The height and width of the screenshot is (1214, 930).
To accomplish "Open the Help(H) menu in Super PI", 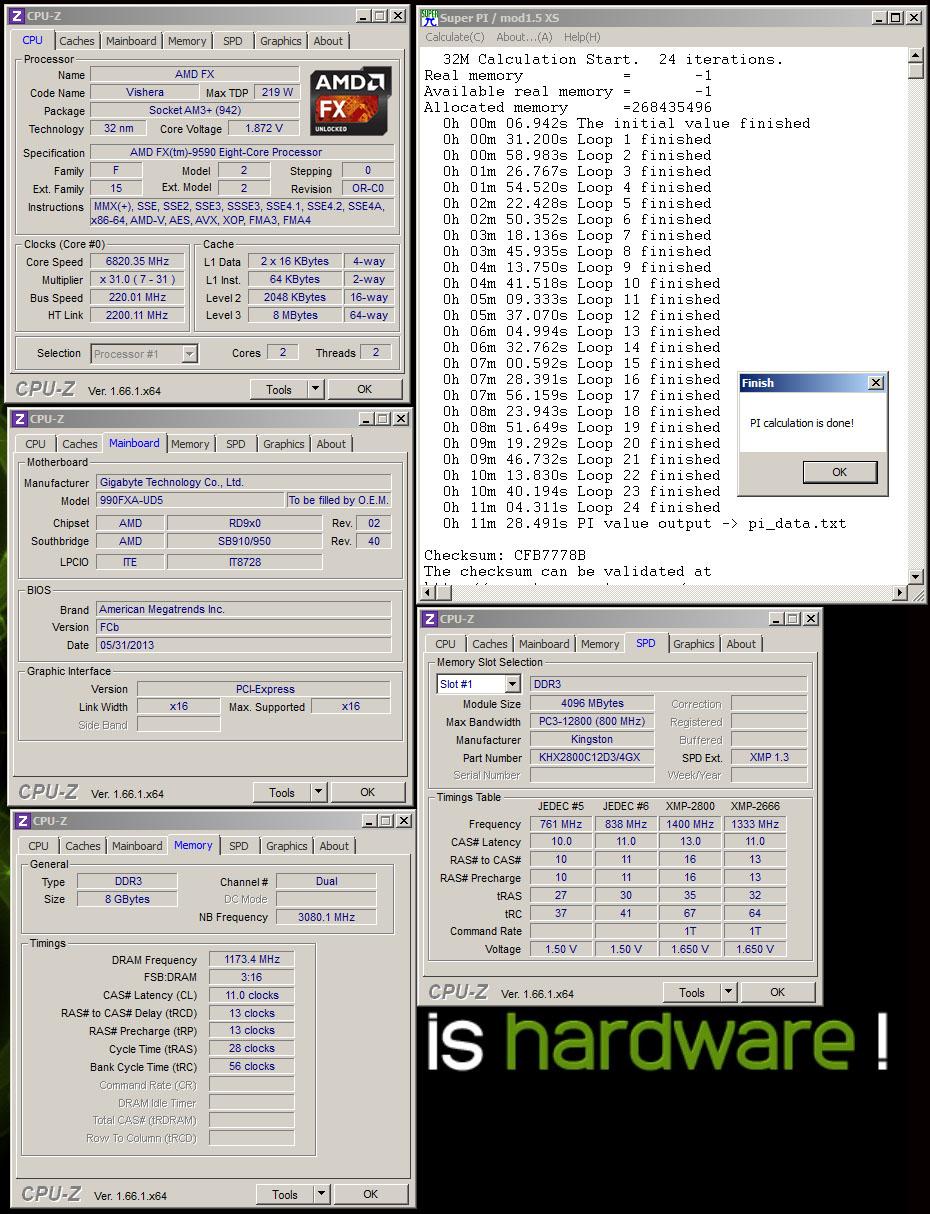I will tap(582, 37).
